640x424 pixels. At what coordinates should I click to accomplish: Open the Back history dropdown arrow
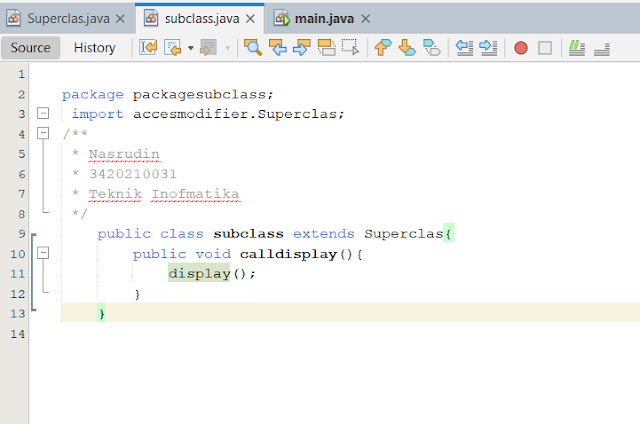[190, 48]
